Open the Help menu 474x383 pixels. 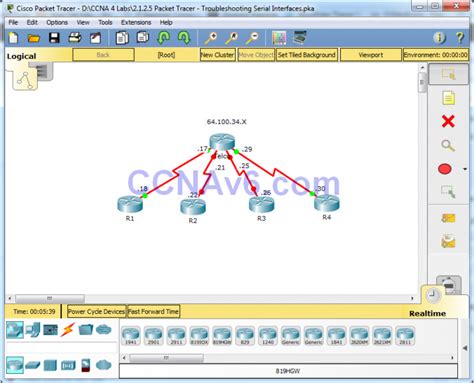[x=166, y=22]
